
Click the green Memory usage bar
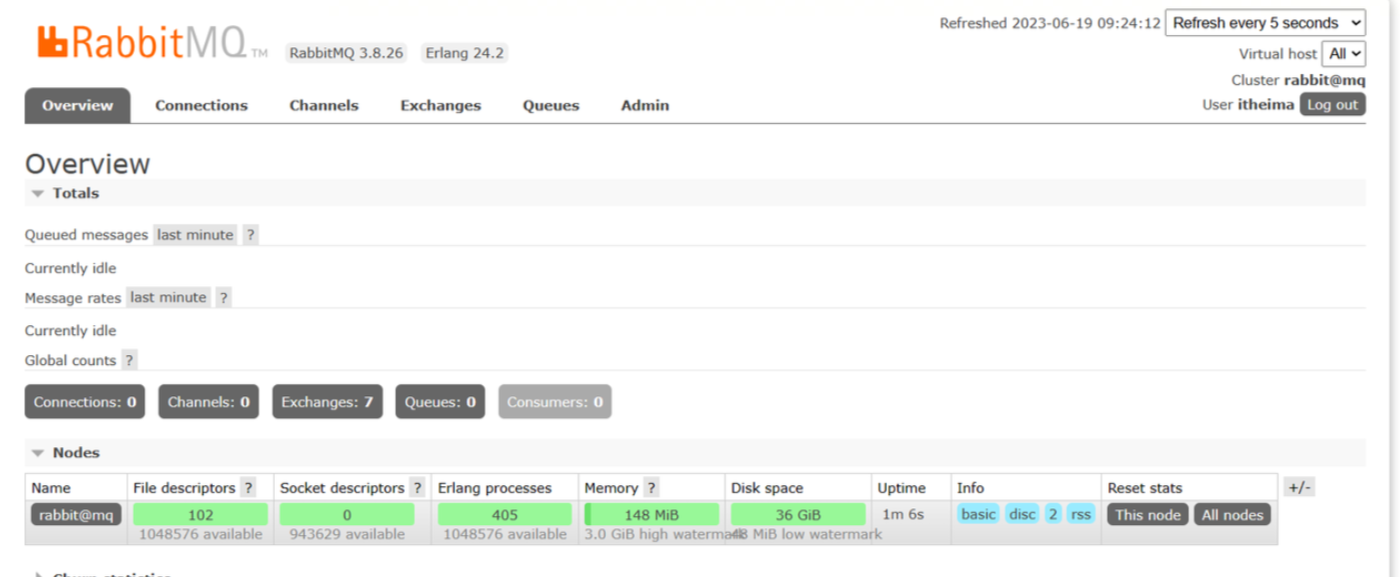pyautogui.click(x=651, y=515)
